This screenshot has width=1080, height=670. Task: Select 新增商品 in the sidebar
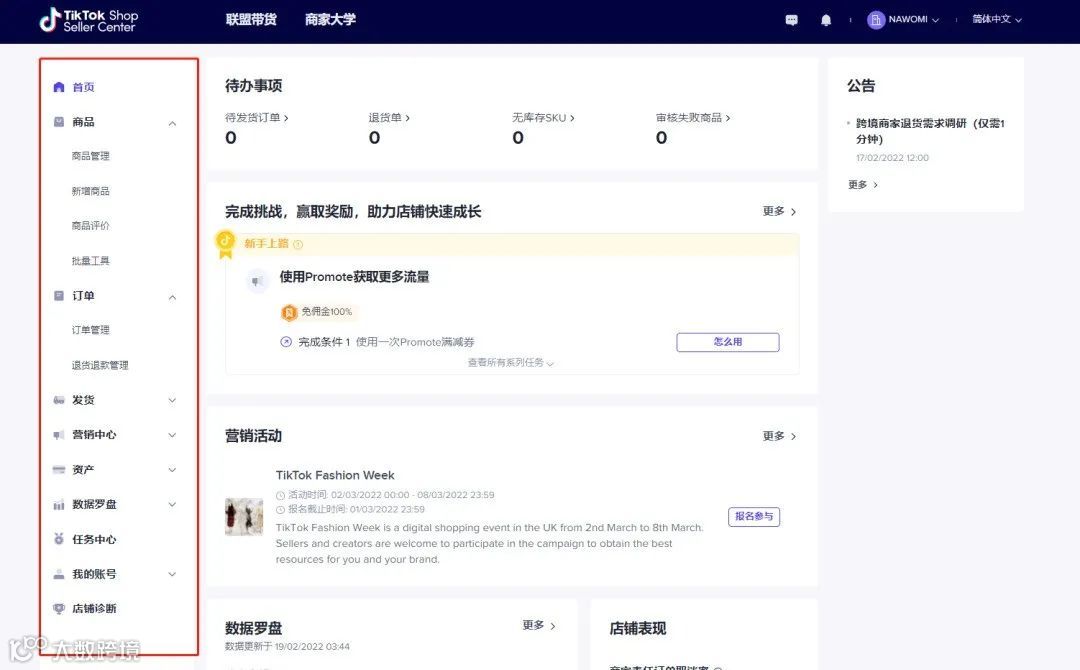coord(90,191)
